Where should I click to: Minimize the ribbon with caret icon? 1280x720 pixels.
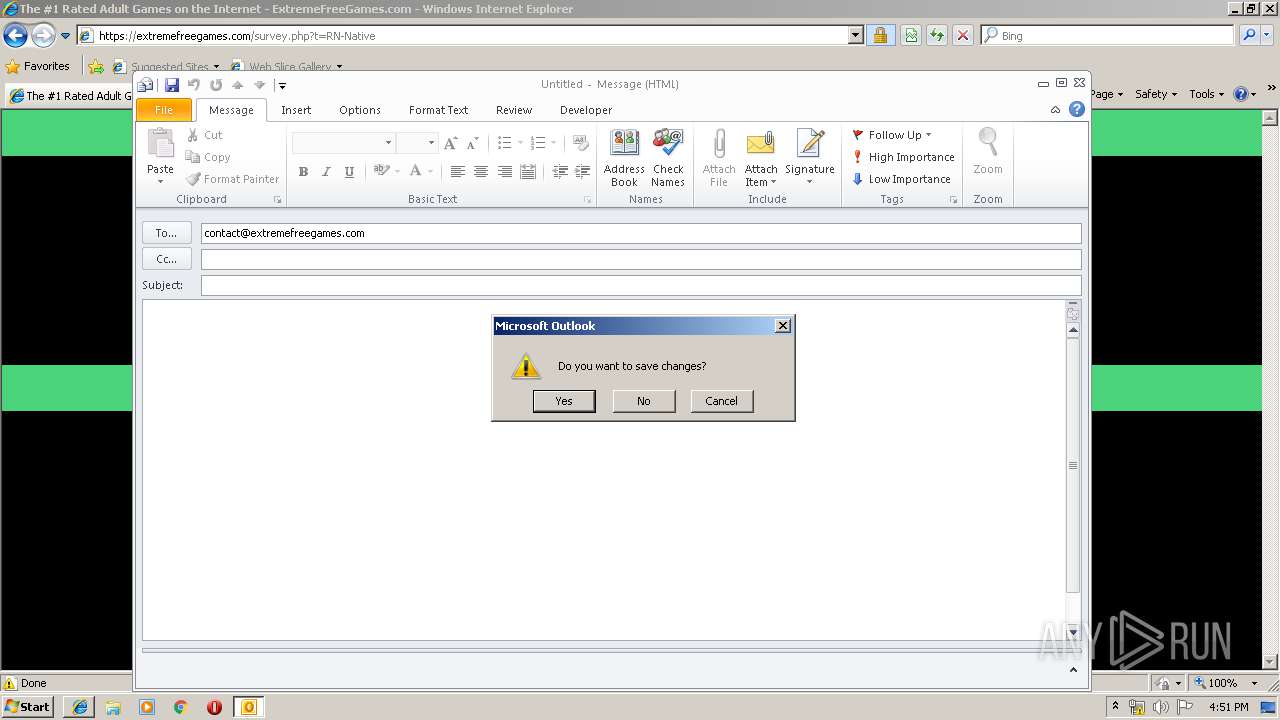pyautogui.click(x=1055, y=110)
